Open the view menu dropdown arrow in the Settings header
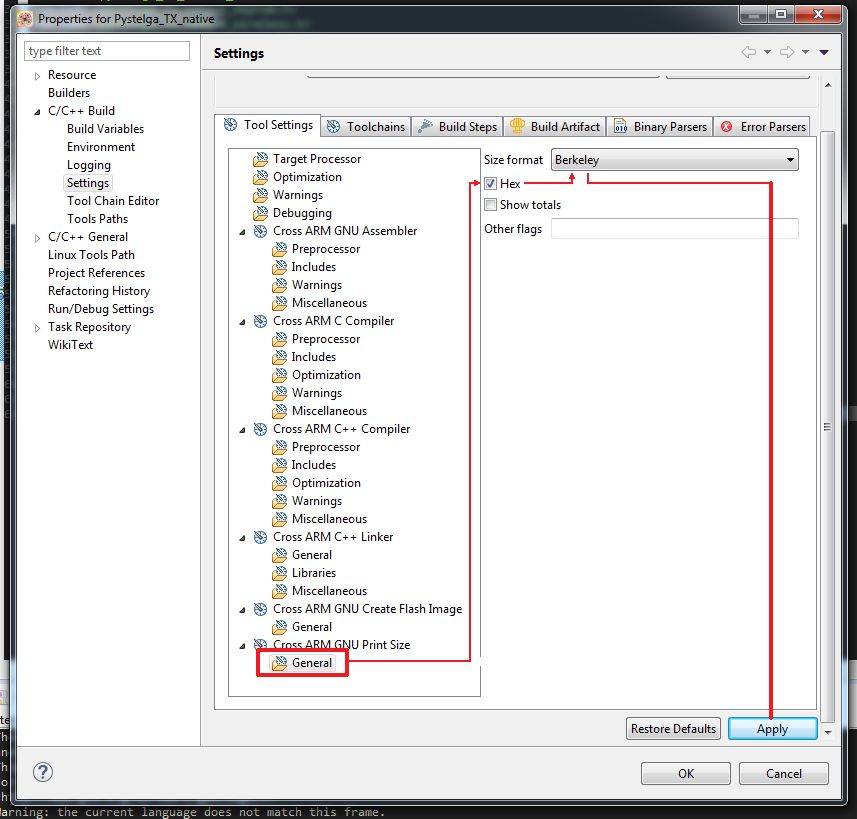 pos(824,52)
